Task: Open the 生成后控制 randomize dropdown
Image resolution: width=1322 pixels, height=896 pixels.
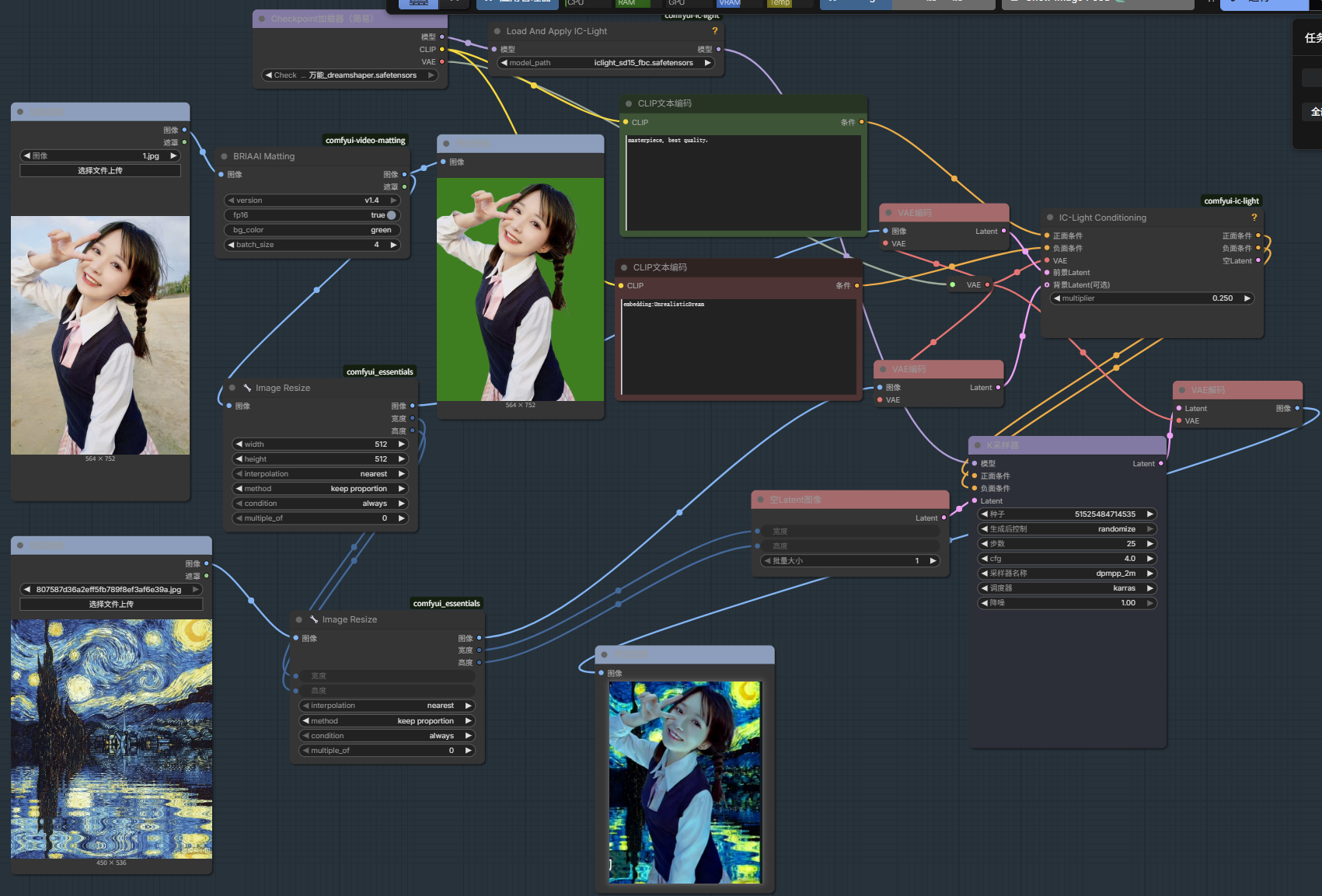Action: 1068,529
